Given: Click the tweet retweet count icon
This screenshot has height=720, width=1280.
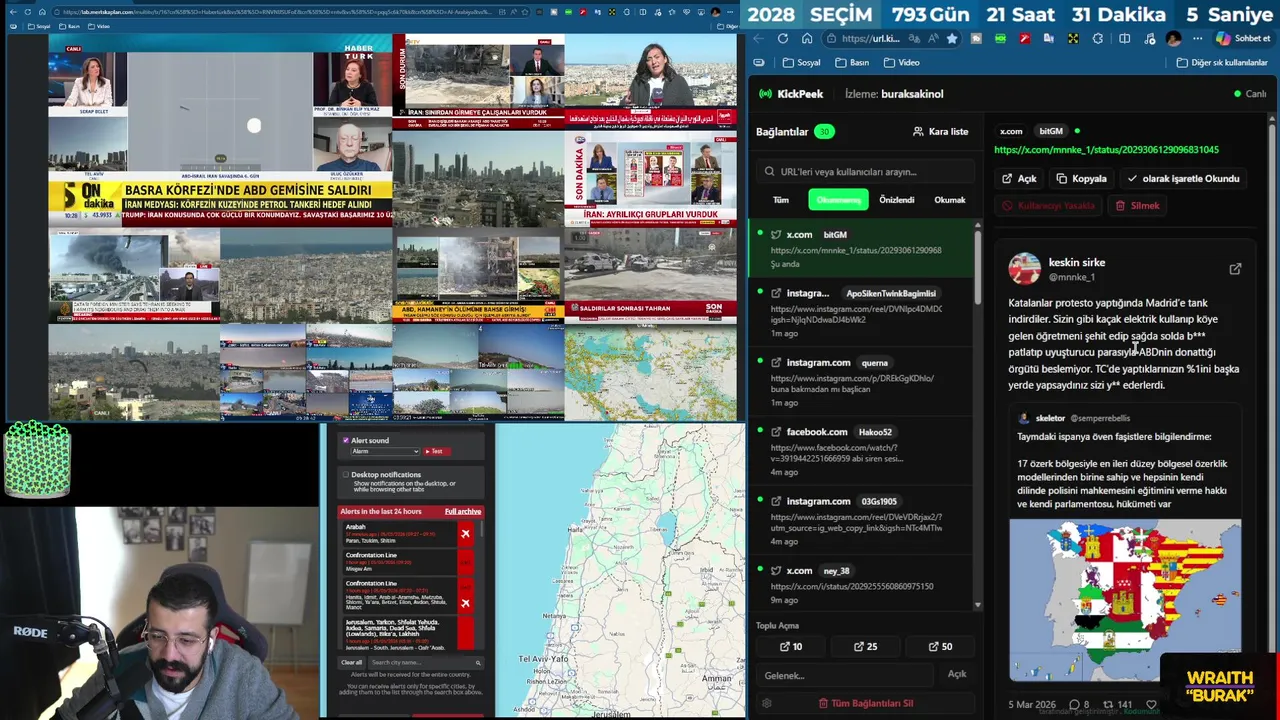Looking at the screenshot, I should pos(1117,705).
